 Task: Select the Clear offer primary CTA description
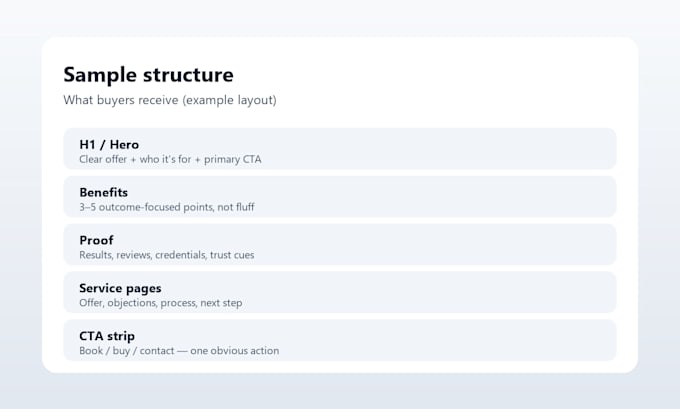click(x=170, y=160)
